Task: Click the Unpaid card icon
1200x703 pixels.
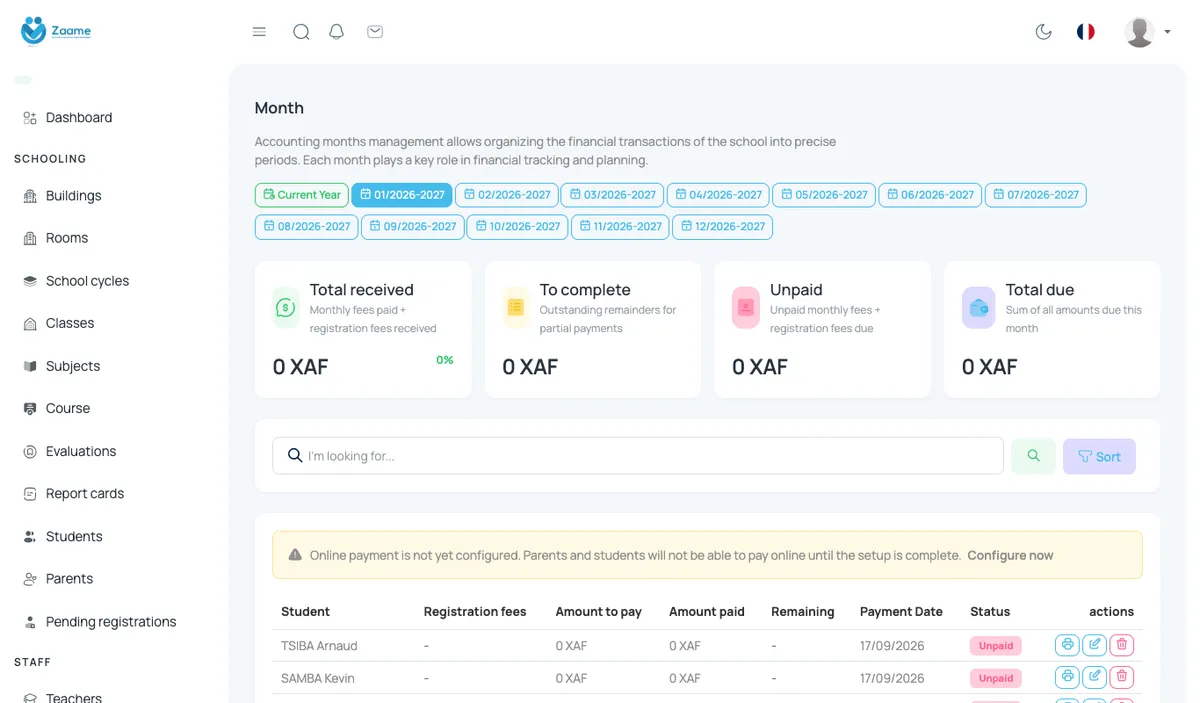Action: tap(746, 308)
